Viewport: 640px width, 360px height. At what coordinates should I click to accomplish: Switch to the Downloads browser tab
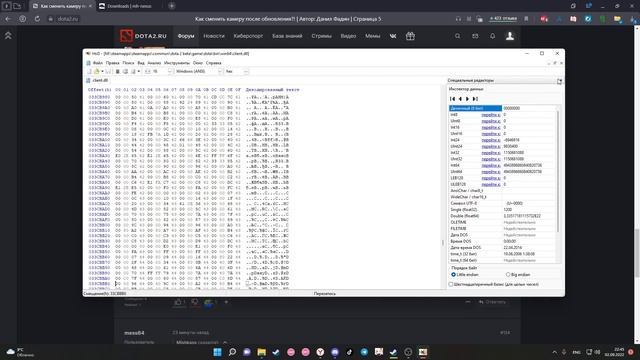129,6
